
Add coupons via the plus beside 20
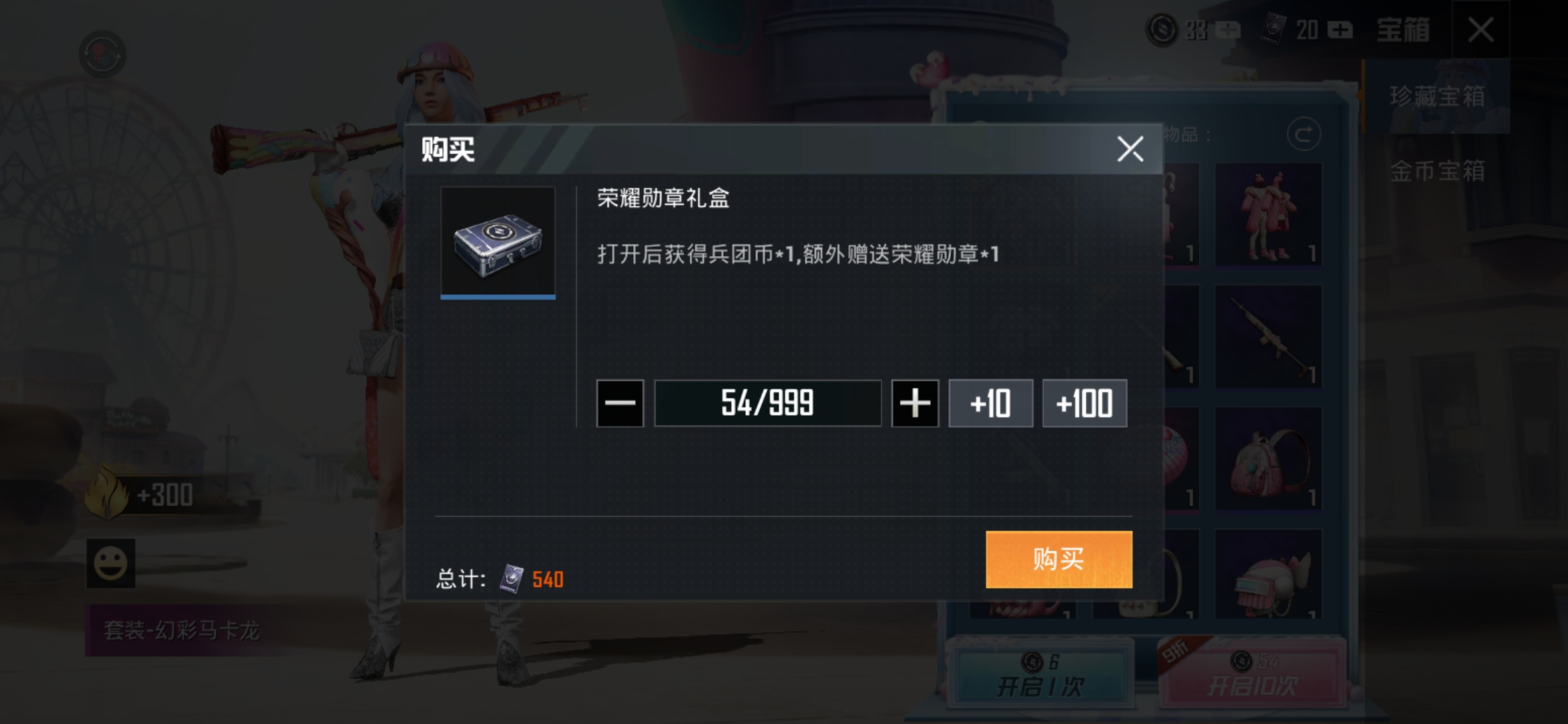pyautogui.click(x=1340, y=30)
